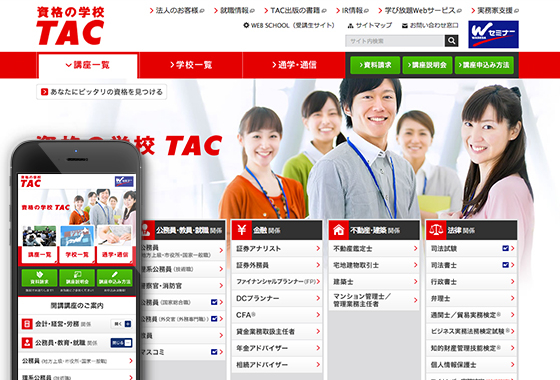Tap 通学・通信 thumbnail in phone mockup

pyautogui.click(x=115, y=244)
